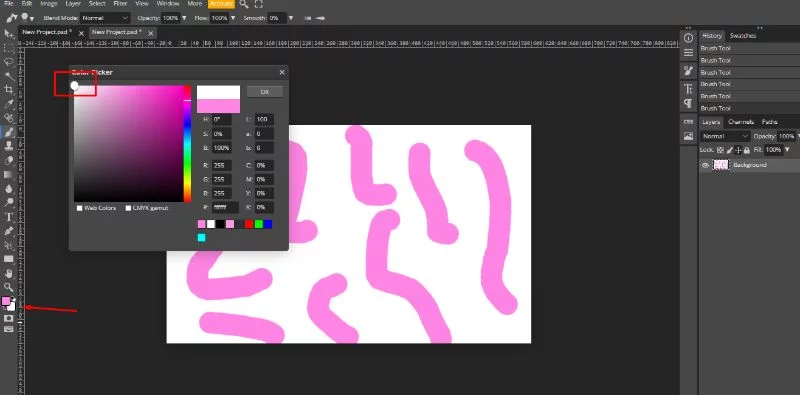Expand the layer Fill slider arrow
The width and height of the screenshot is (800, 395).
tap(787, 150)
